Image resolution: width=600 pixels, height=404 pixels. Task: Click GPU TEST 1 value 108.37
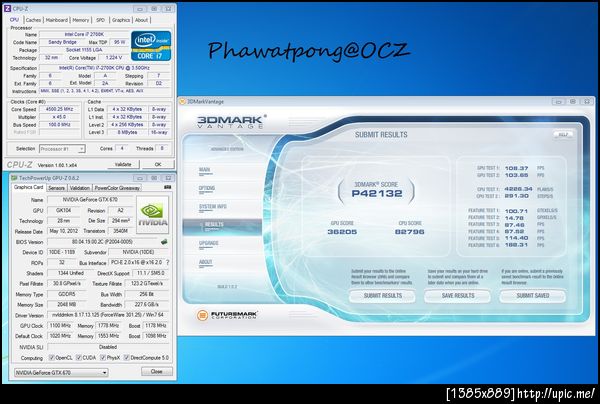pyautogui.click(x=516, y=168)
